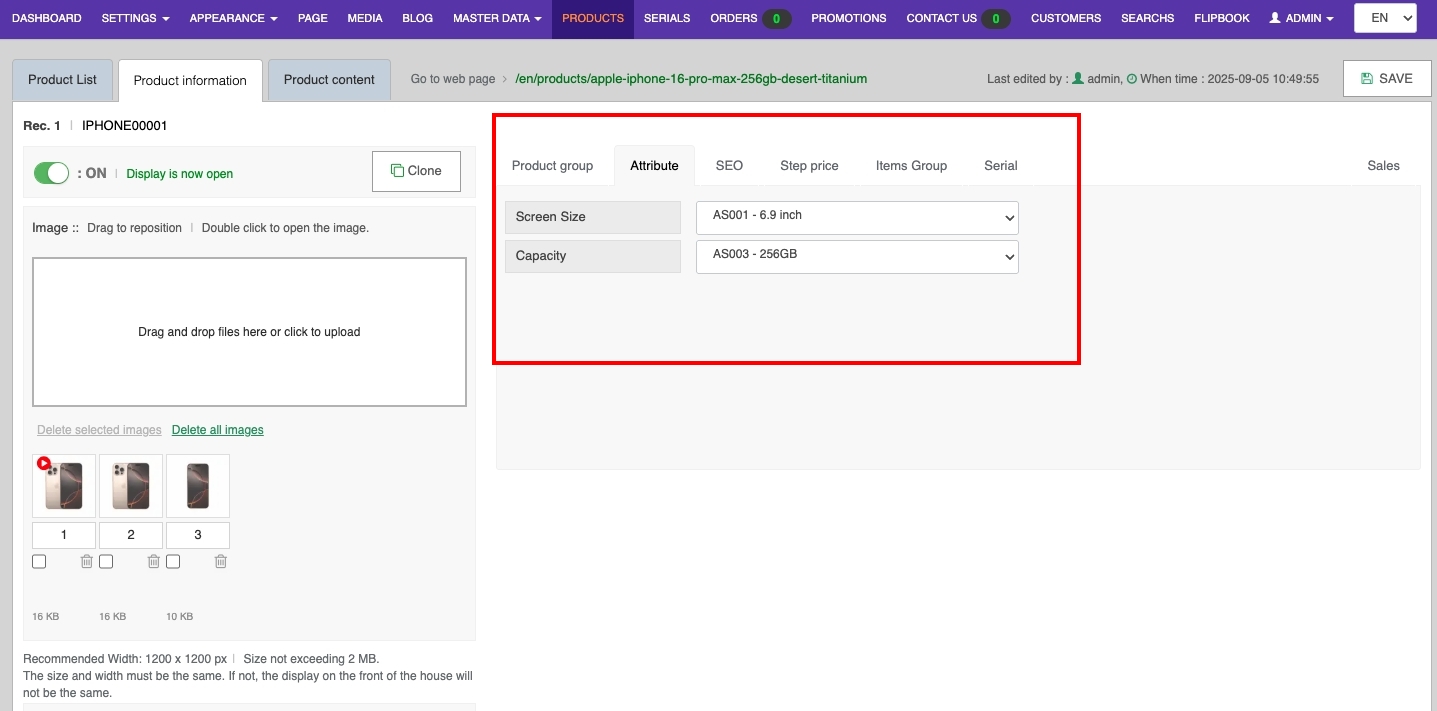Screen dimensions: 1437x711
Task: Open the Product content tab
Action: tap(329, 80)
